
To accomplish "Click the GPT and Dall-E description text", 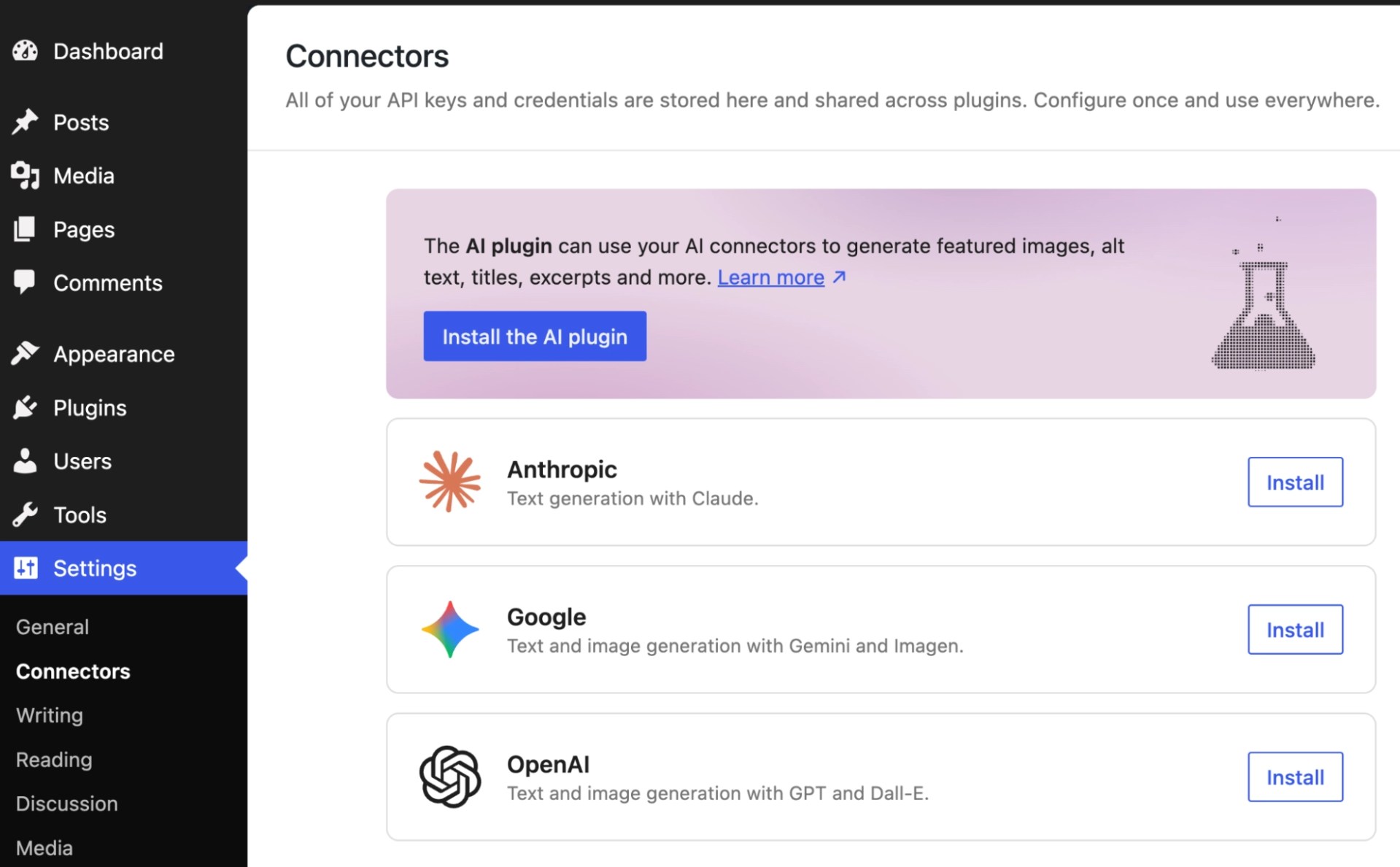I will pos(718,793).
